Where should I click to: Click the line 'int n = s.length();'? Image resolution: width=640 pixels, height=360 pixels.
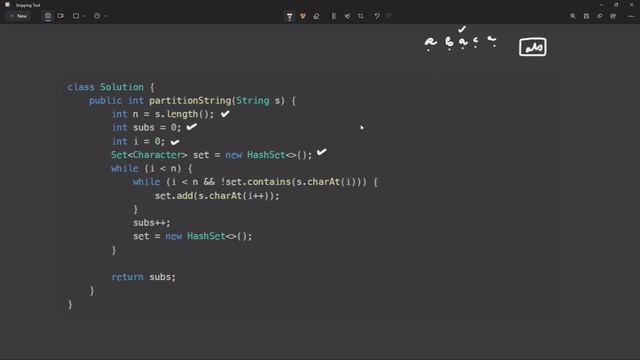coord(163,114)
